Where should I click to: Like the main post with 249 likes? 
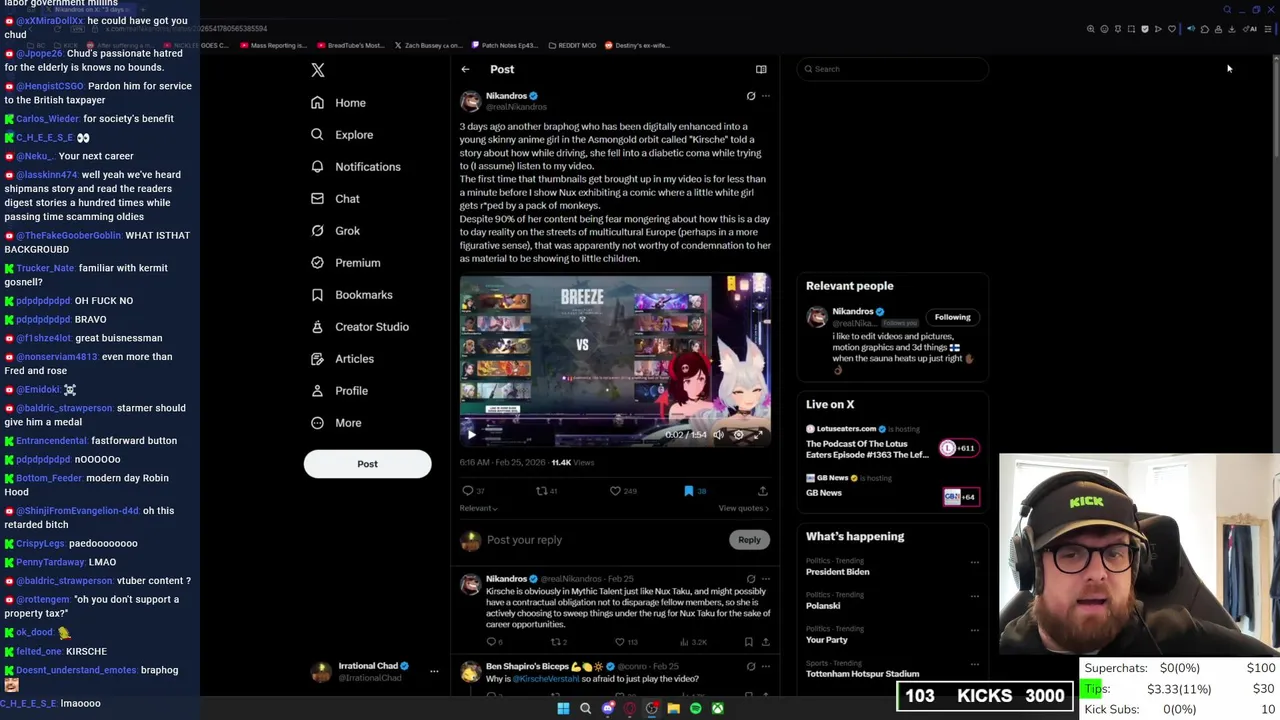tap(623, 491)
